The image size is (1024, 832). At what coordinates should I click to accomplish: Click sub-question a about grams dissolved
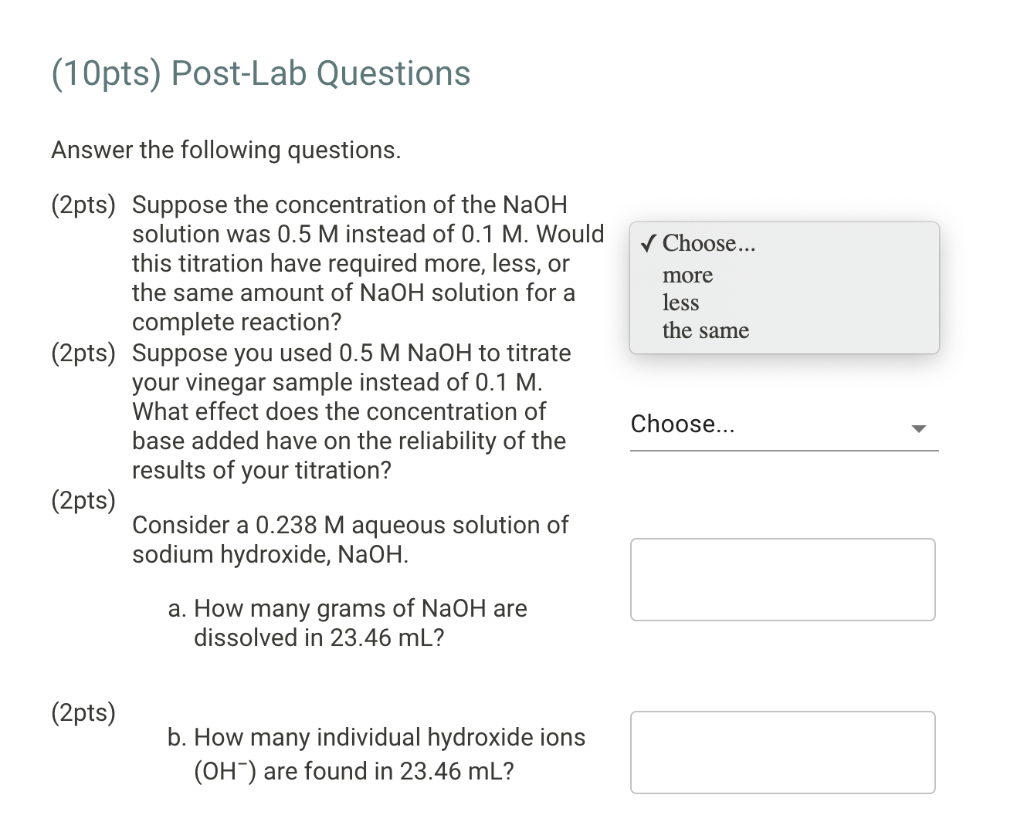click(346, 622)
